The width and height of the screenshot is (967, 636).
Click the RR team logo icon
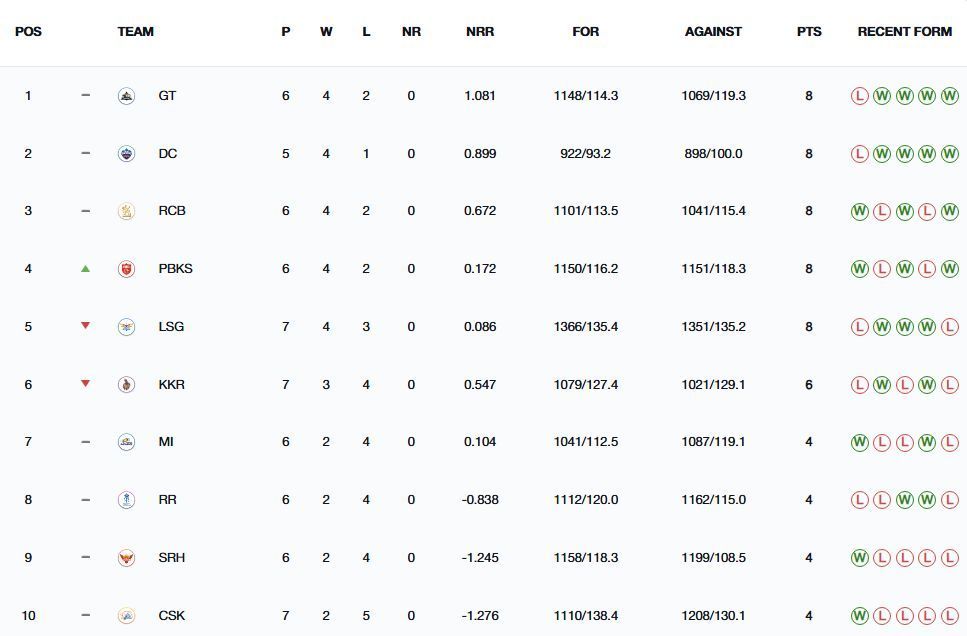click(126, 500)
